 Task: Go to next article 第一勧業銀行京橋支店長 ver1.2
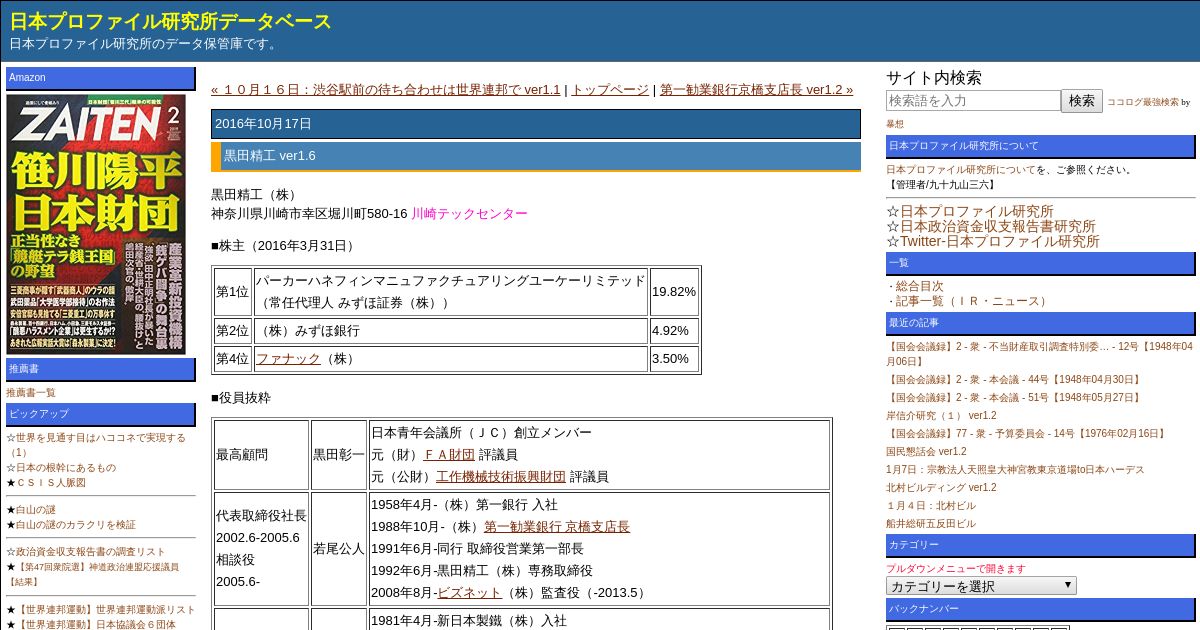[756, 90]
